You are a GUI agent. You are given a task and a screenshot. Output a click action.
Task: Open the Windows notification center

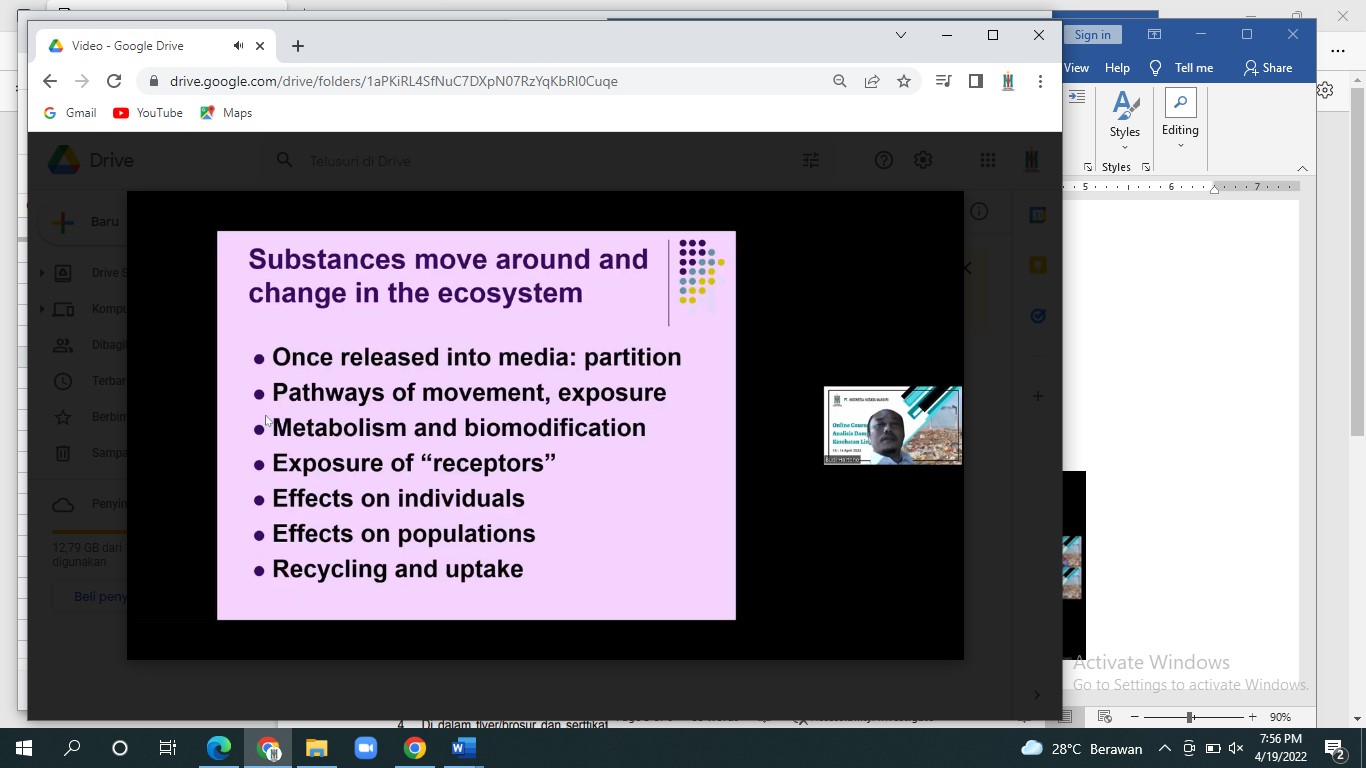click(x=1335, y=748)
